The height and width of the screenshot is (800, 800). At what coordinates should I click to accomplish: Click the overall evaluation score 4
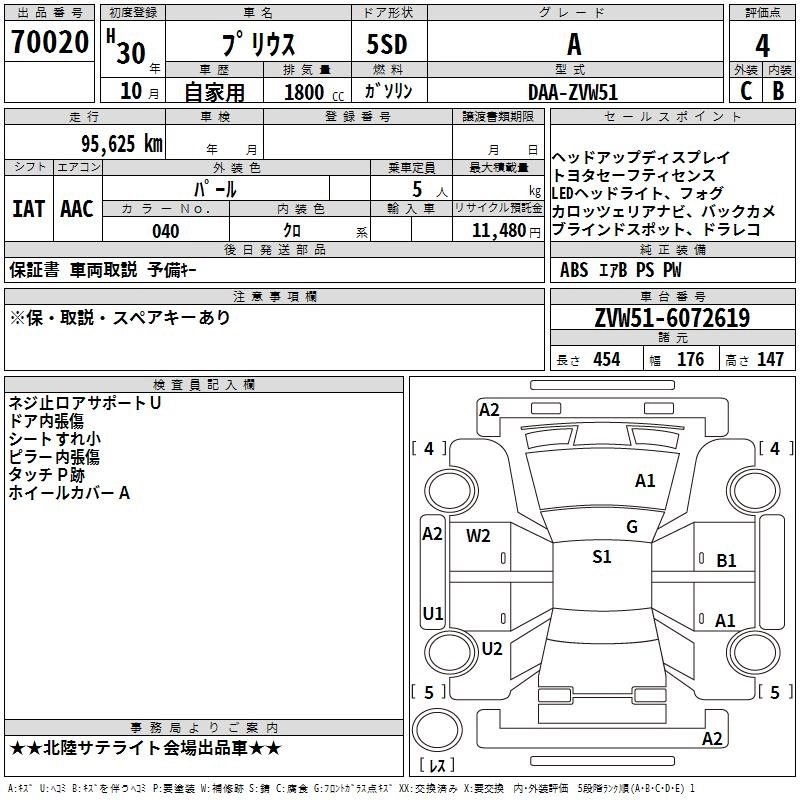tap(763, 44)
